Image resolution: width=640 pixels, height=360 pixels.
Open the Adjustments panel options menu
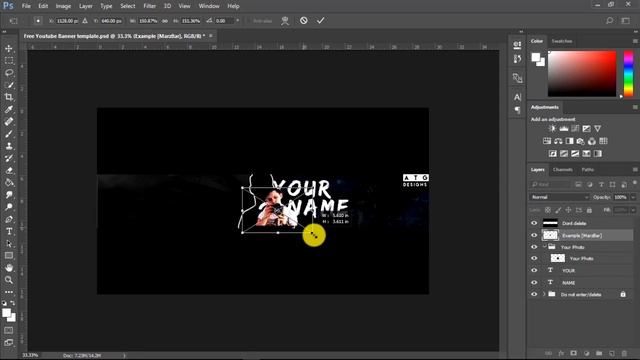pos(635,107)
